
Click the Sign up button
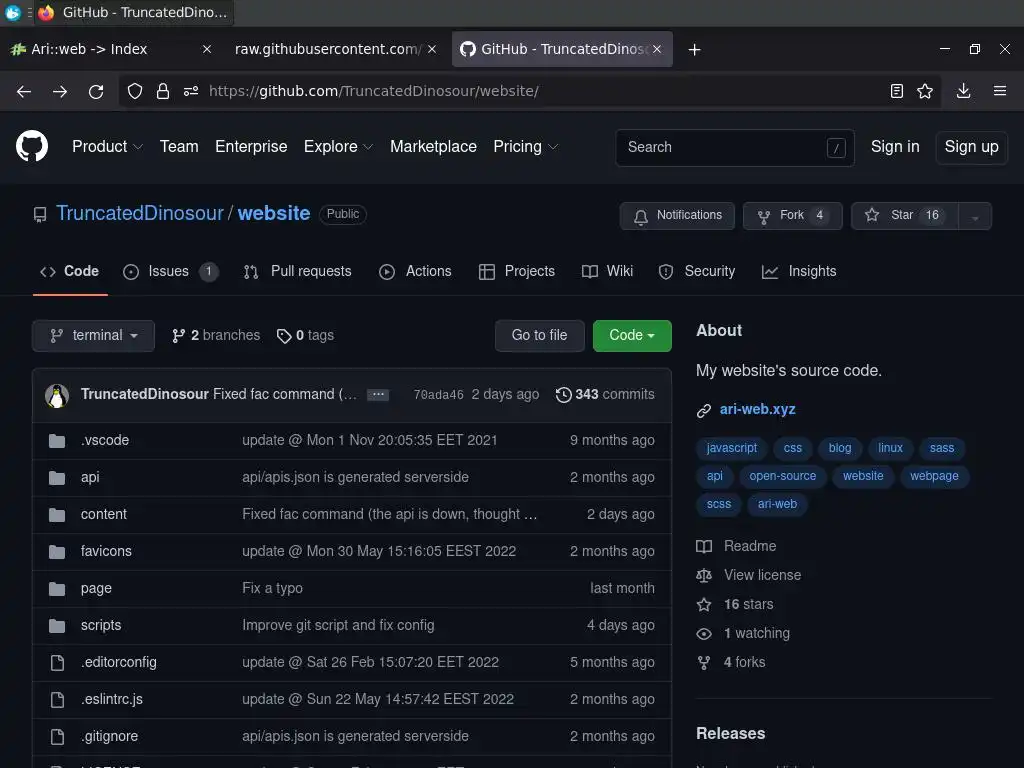(x=971, y=147)
